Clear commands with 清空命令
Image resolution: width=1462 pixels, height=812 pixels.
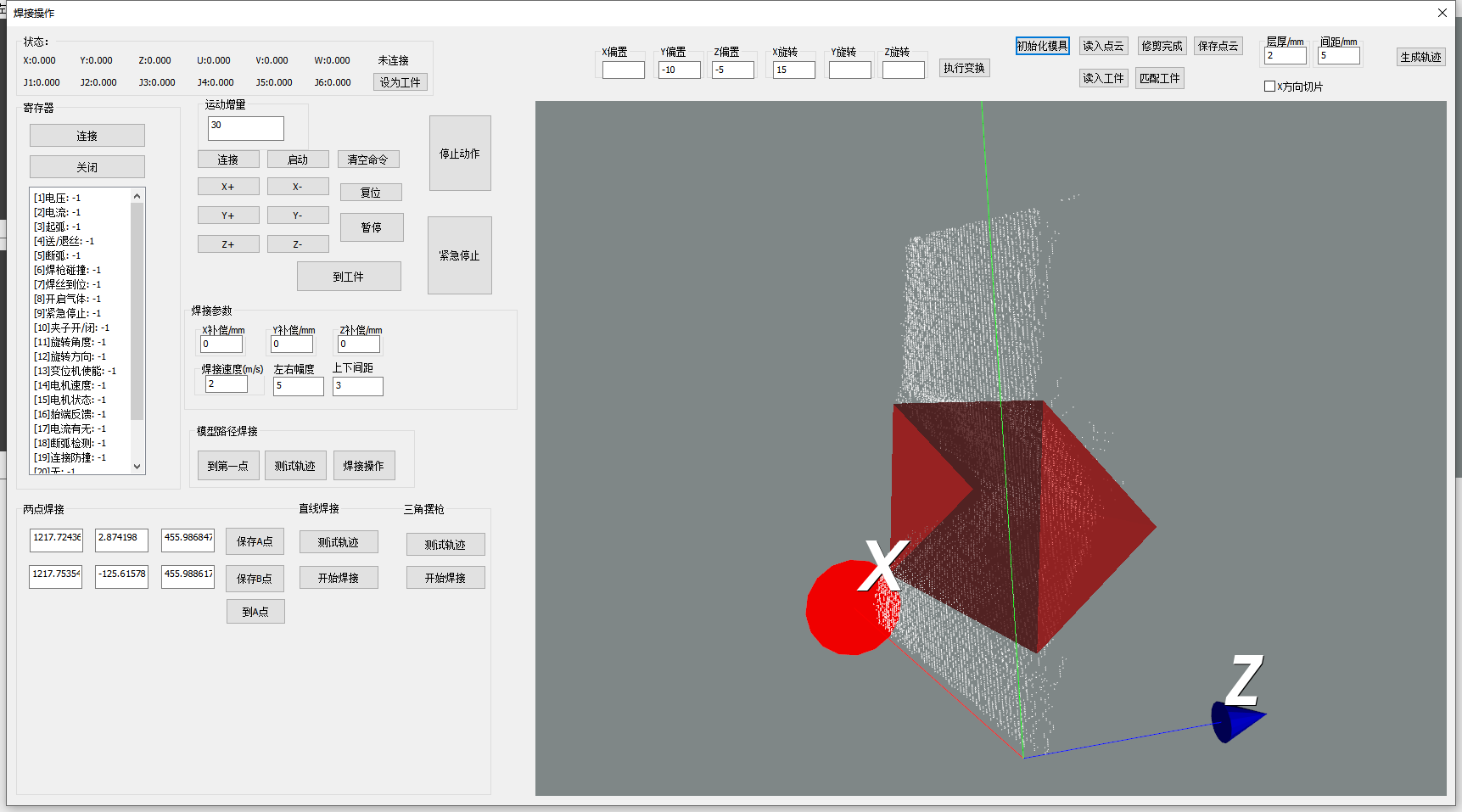[368, 160]
